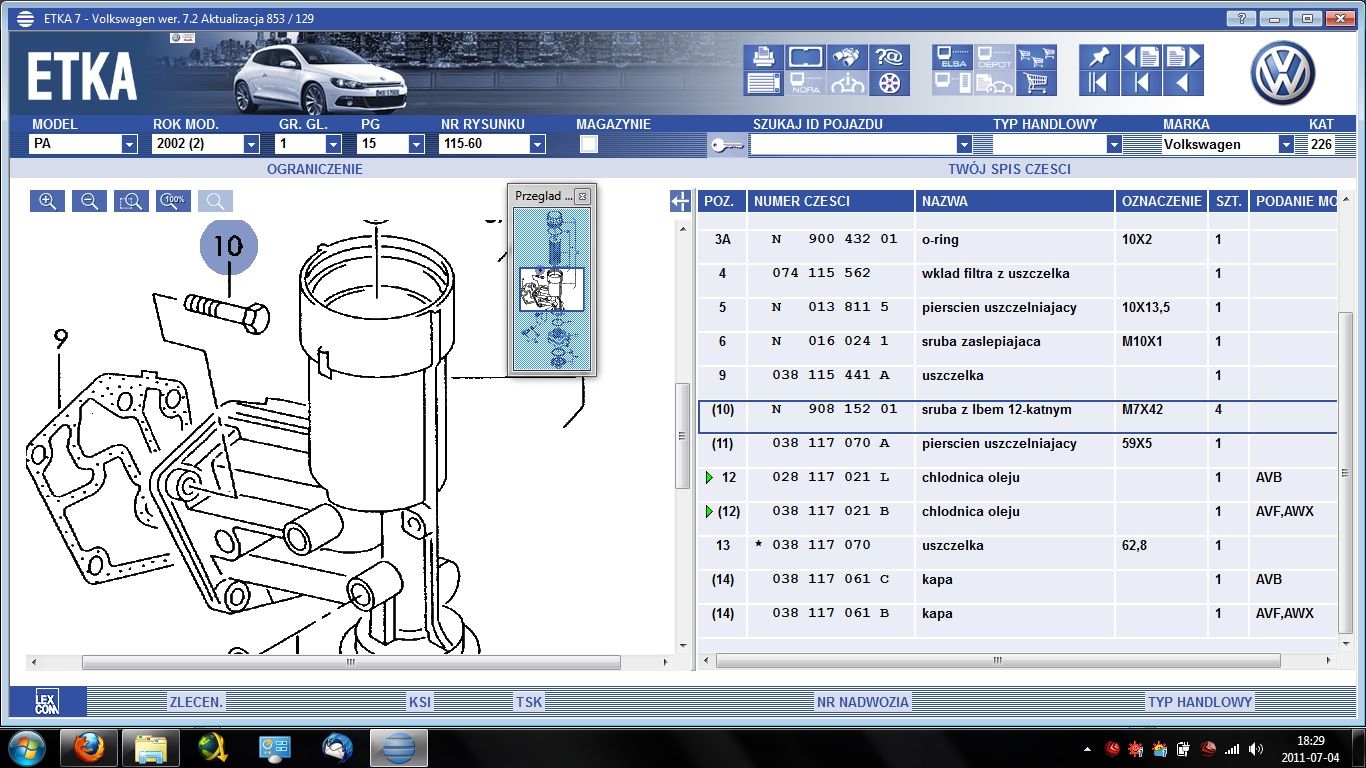1366x768 pixels.
Task: Click the multiple shopping carts icon
Action: [1037, 57]
